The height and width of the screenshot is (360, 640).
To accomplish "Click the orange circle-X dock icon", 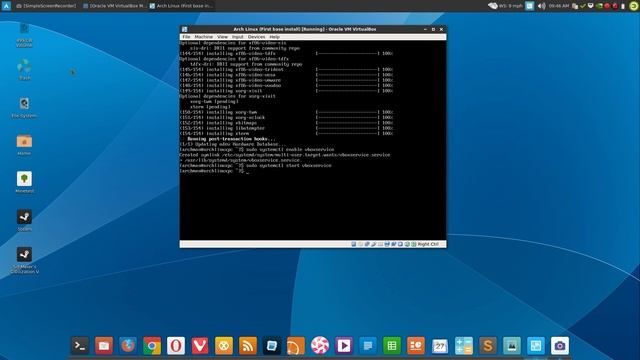I will point(224,346).
